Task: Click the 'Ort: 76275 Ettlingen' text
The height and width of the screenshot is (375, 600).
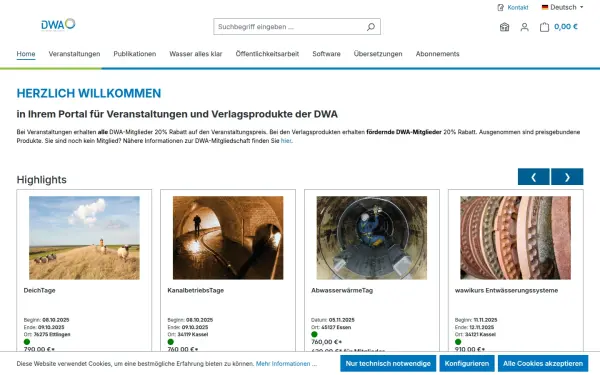Action: pyautogui.click(x=47, y=334)
